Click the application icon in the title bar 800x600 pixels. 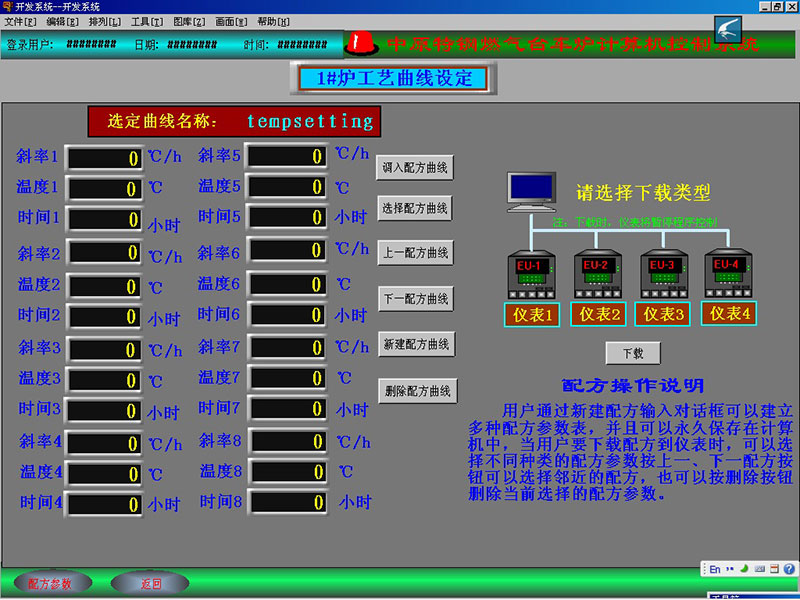coord(9,6)
